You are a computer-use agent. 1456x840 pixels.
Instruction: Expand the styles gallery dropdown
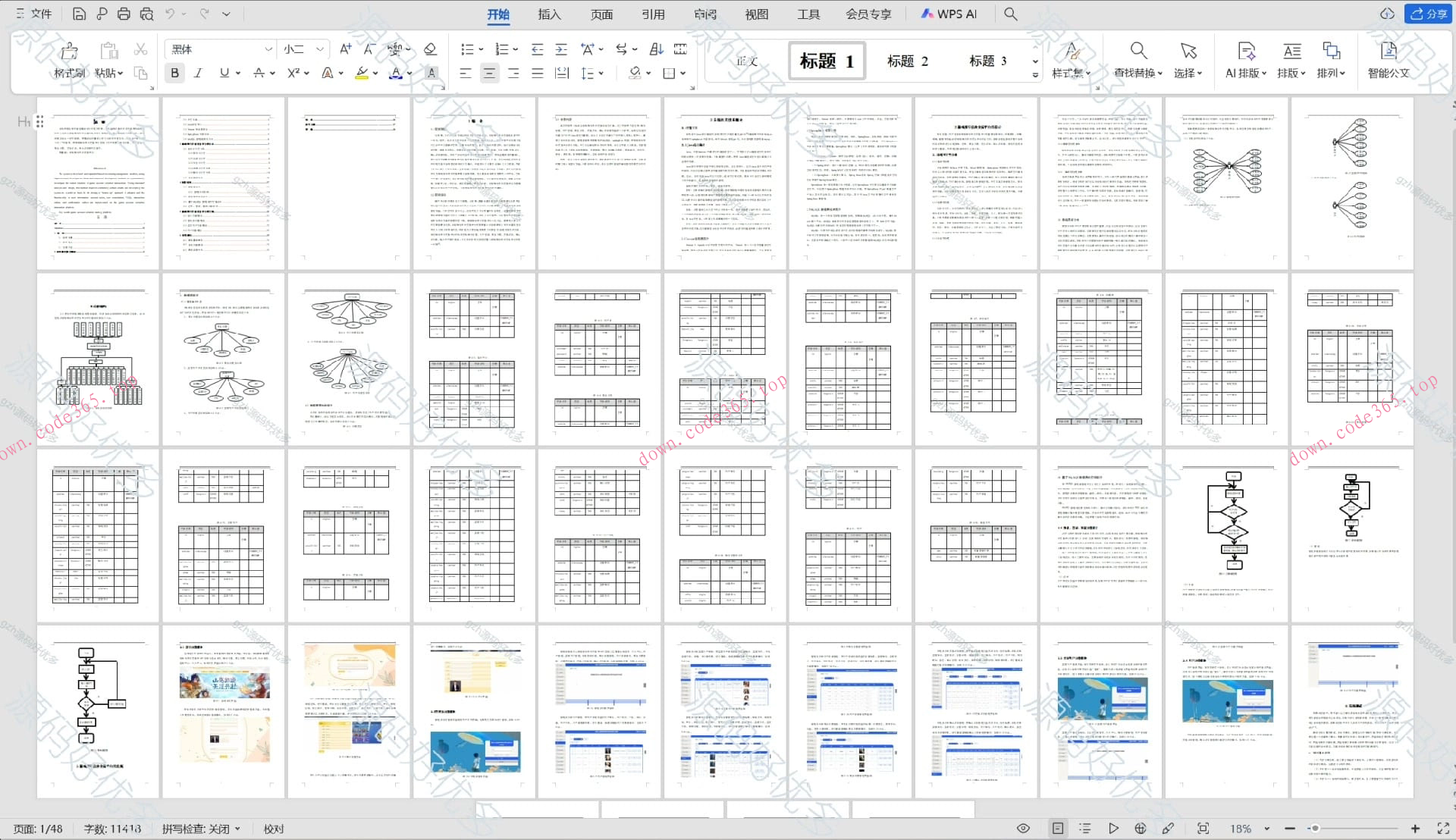1035,75
